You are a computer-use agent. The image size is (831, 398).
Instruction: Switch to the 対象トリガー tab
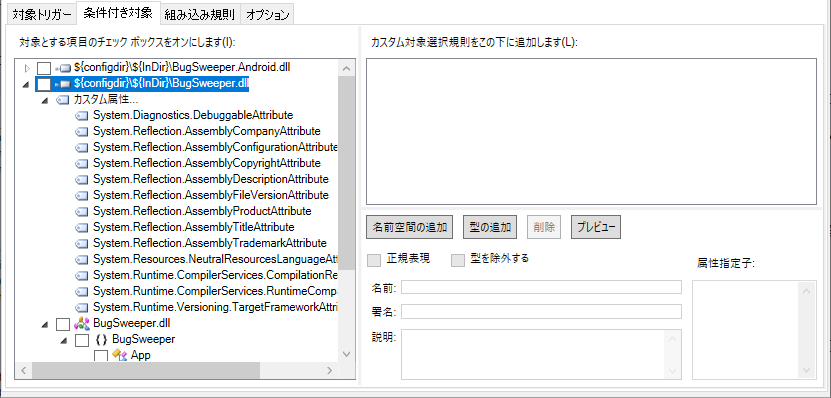point(41,14)
